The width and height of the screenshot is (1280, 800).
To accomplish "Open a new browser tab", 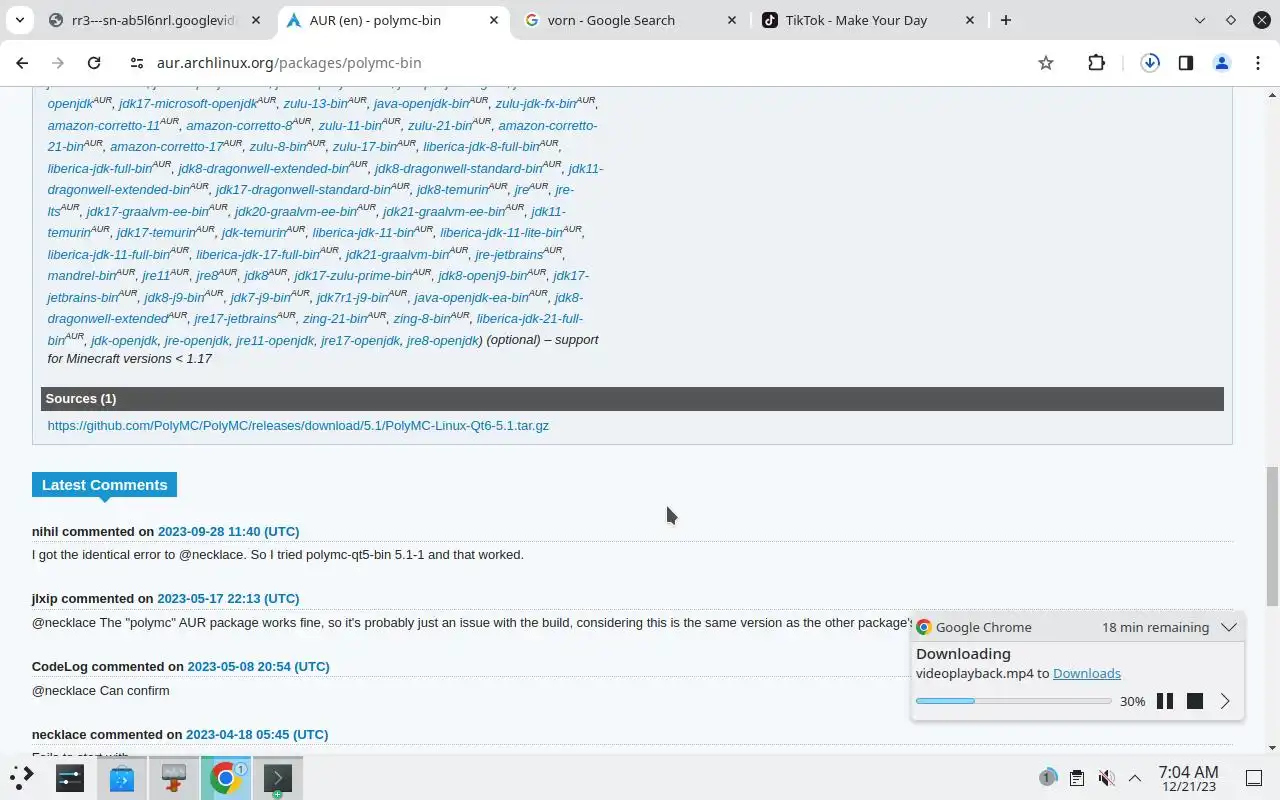I will coord(1005,20).
